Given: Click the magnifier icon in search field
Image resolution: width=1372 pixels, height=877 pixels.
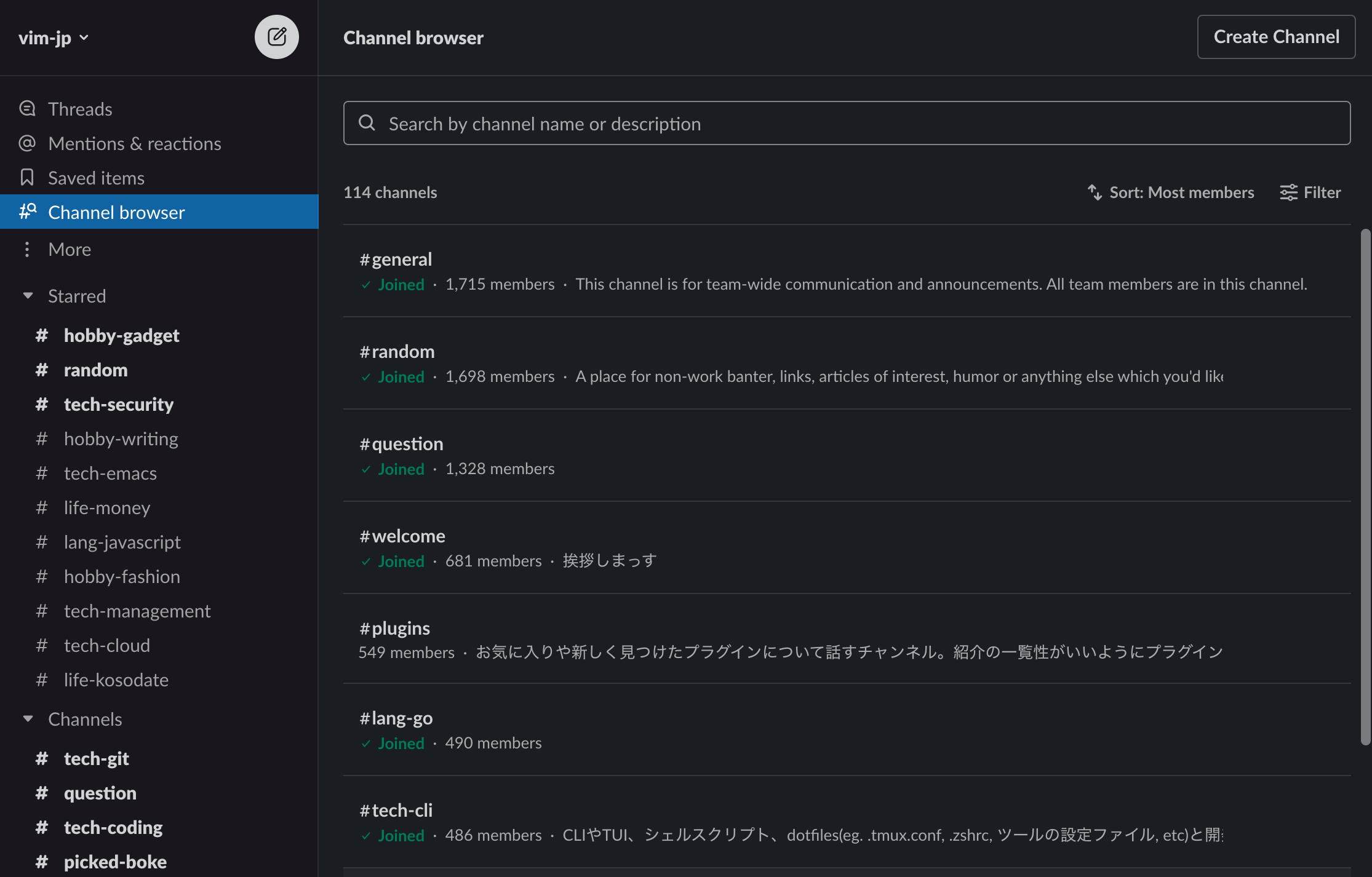Looking at the screenshot, I should 367,123.
